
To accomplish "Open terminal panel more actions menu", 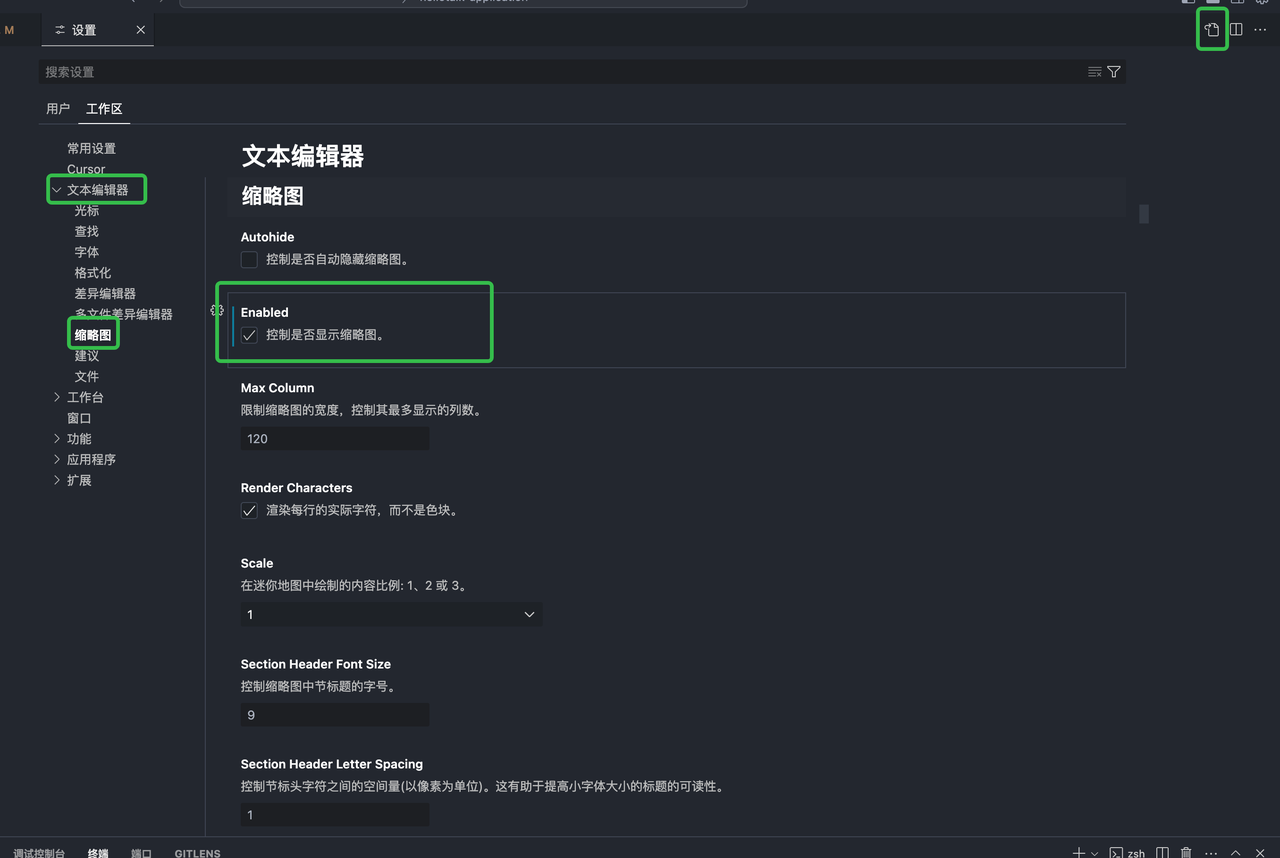I will pos(1211,853).
